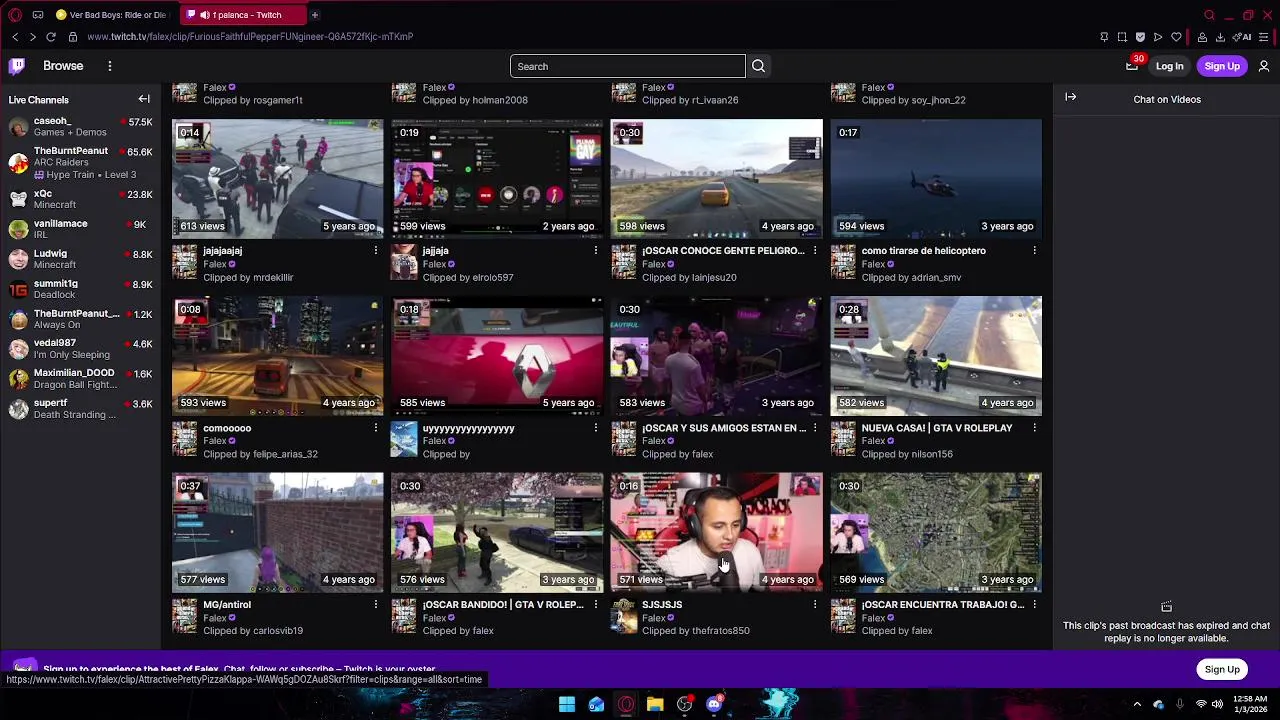Open Search in tabs magnifier icon
The height and width of the screenshot is (720, 1280).
1209,15
